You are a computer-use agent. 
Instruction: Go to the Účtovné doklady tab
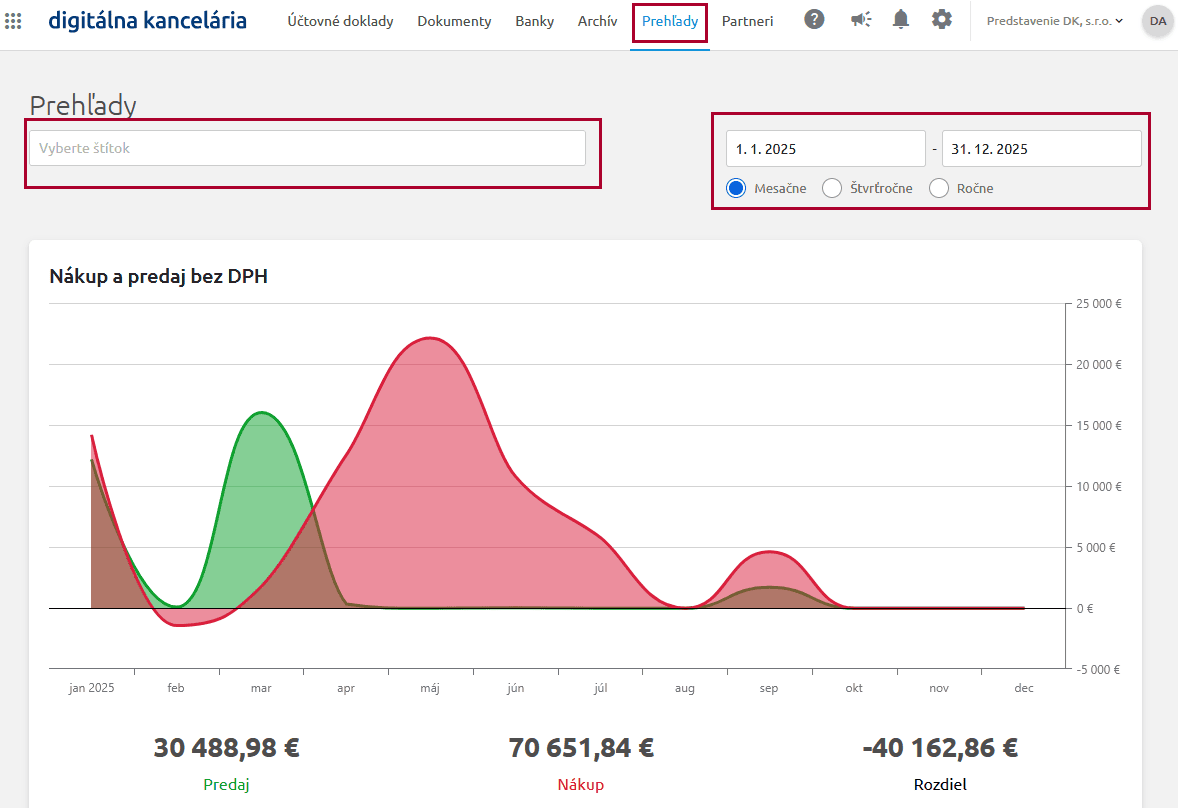click(340, 21)
